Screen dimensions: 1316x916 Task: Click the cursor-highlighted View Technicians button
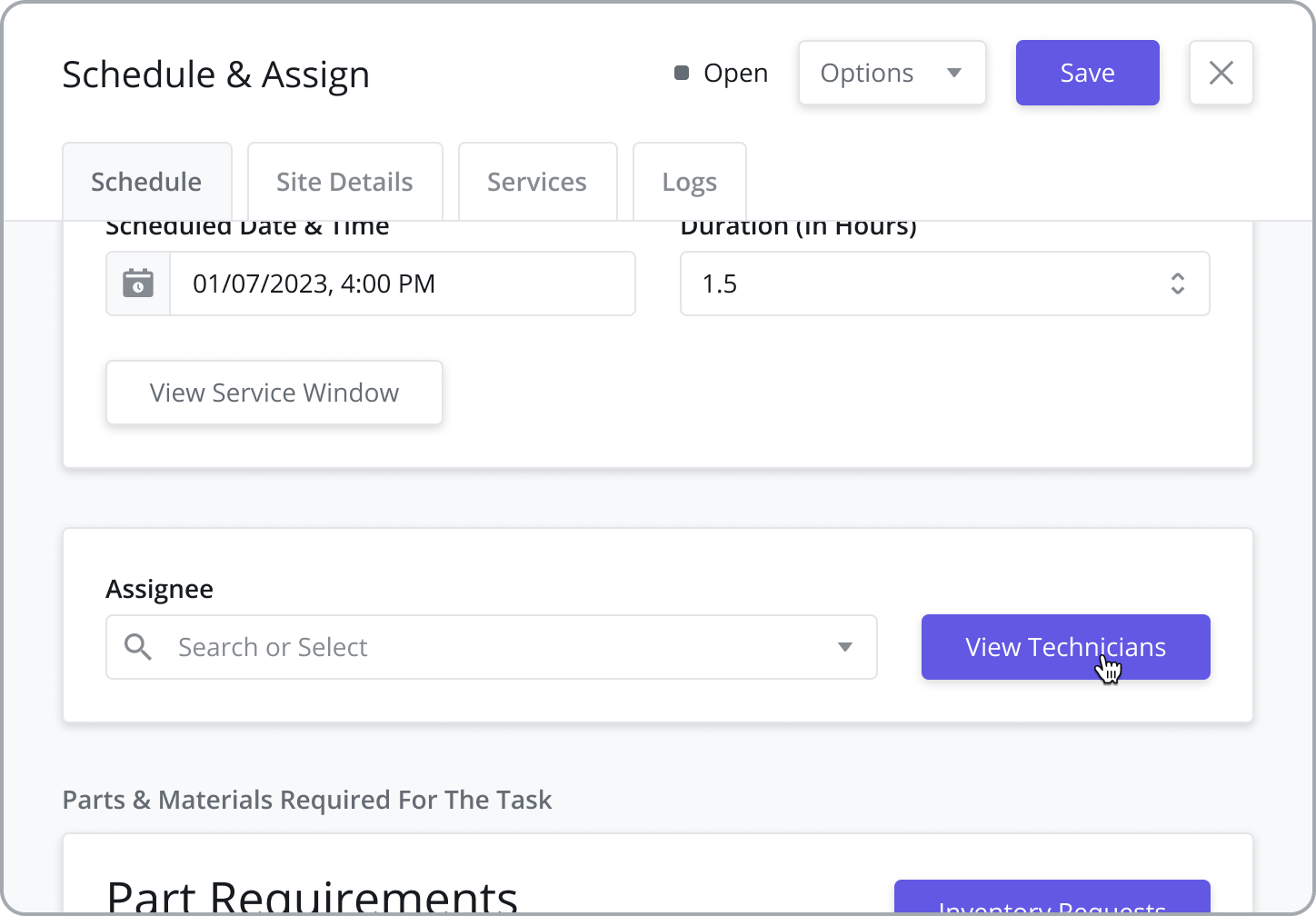coord(1065,647)
